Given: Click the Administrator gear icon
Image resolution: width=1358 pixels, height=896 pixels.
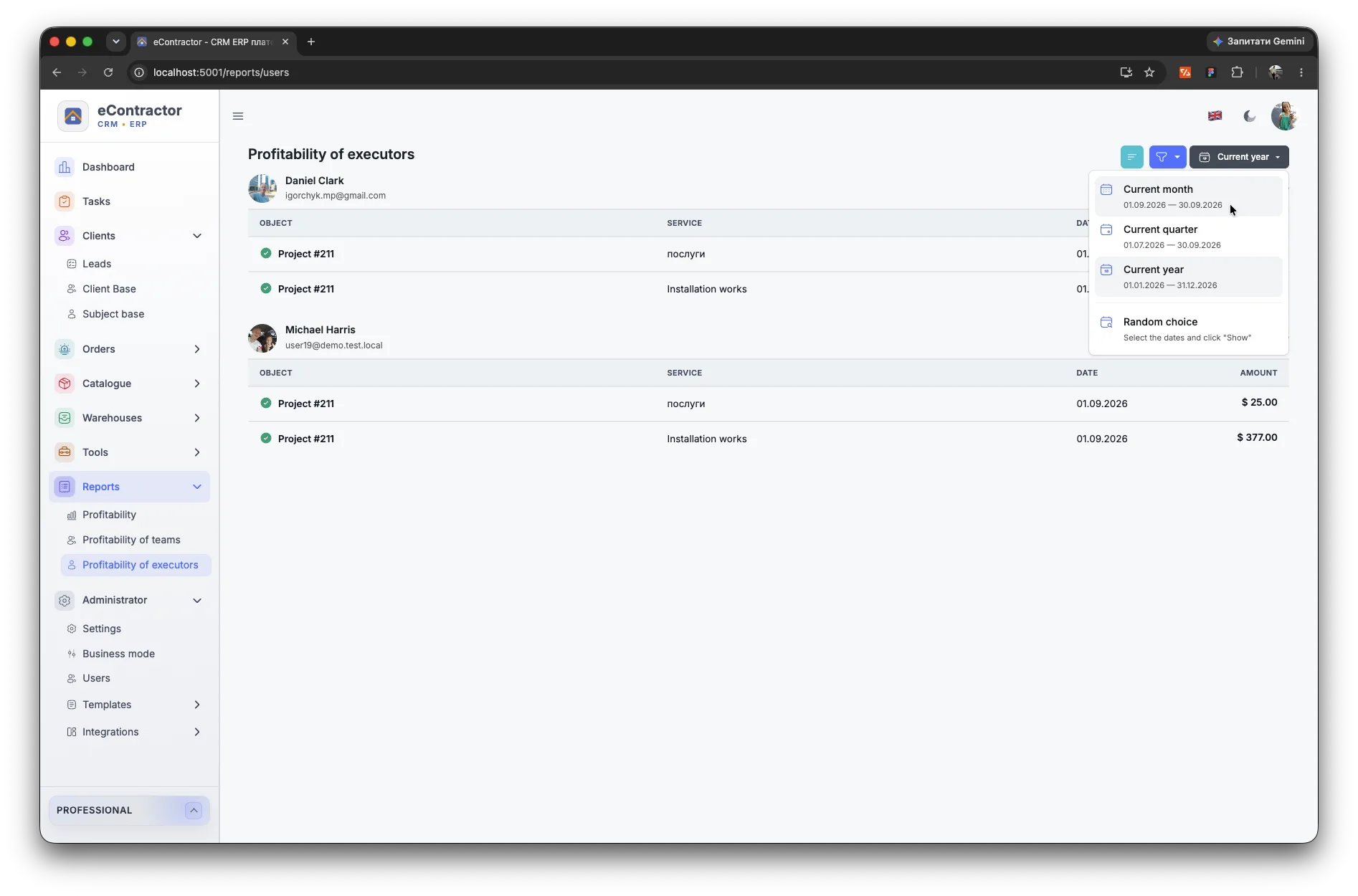Looking at the screenshot, I should [x=65, y=600].
